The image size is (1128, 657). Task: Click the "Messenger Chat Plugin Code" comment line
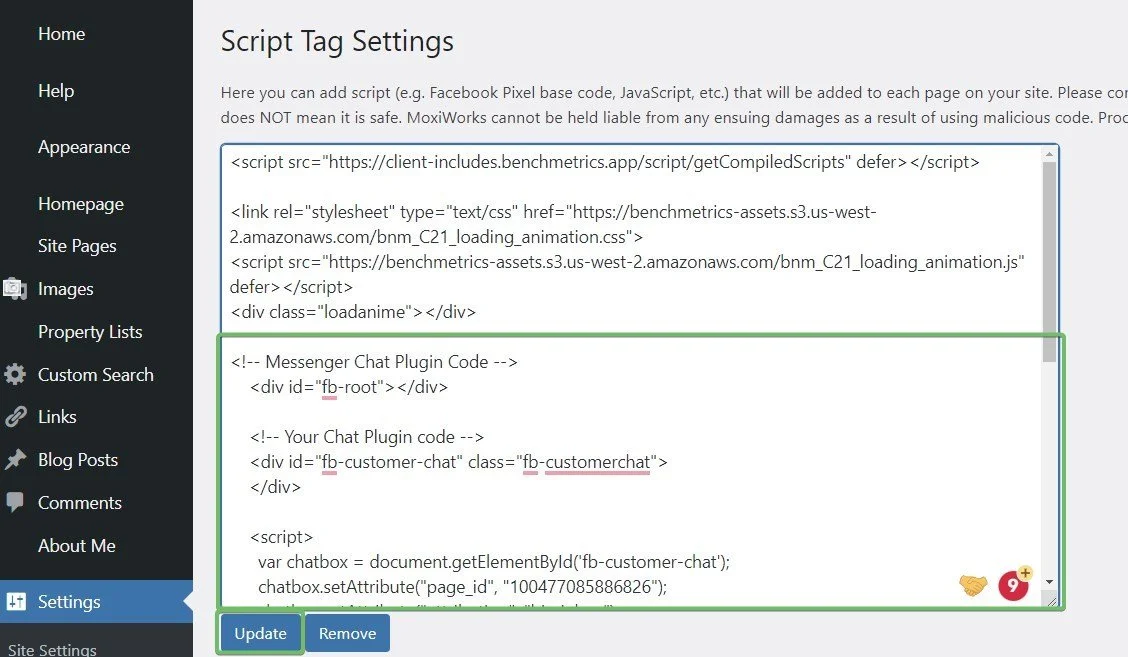pyautogui.click(x=374, y=362)
